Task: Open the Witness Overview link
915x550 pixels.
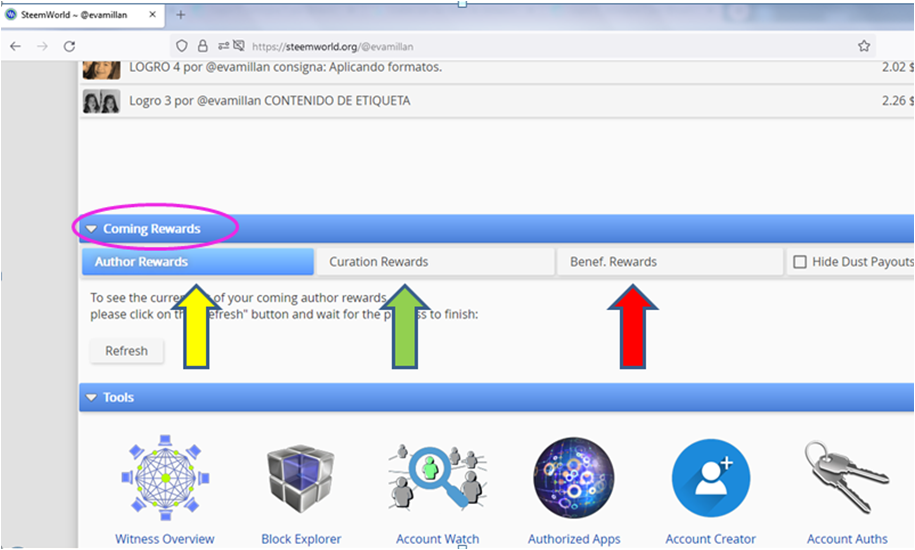Action: pos(165,539)
